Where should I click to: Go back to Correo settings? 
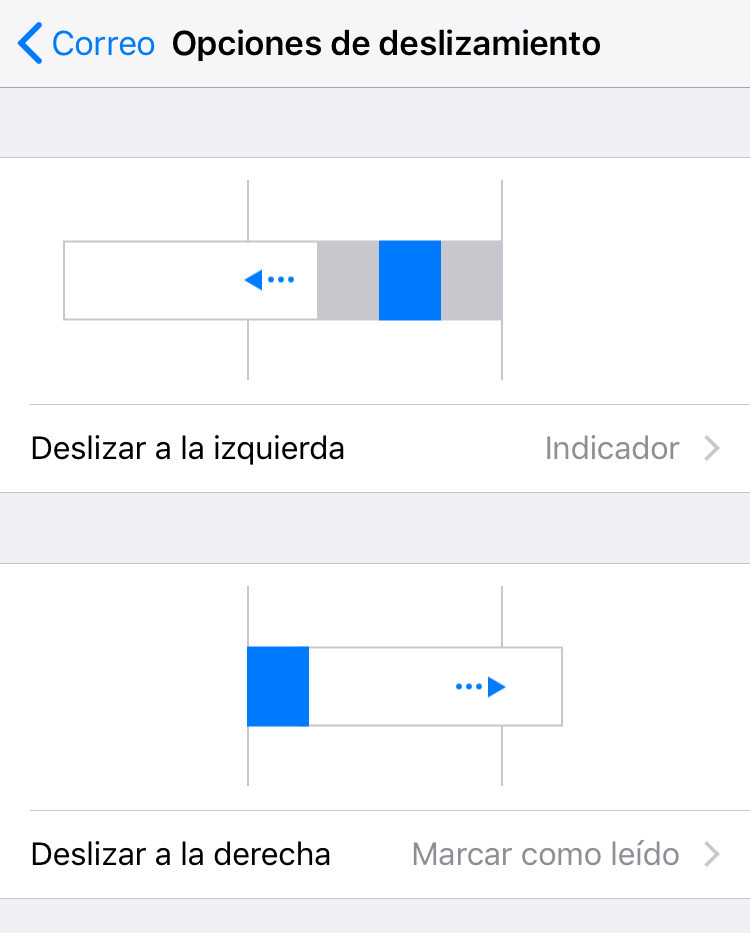(x=86, y=43)
